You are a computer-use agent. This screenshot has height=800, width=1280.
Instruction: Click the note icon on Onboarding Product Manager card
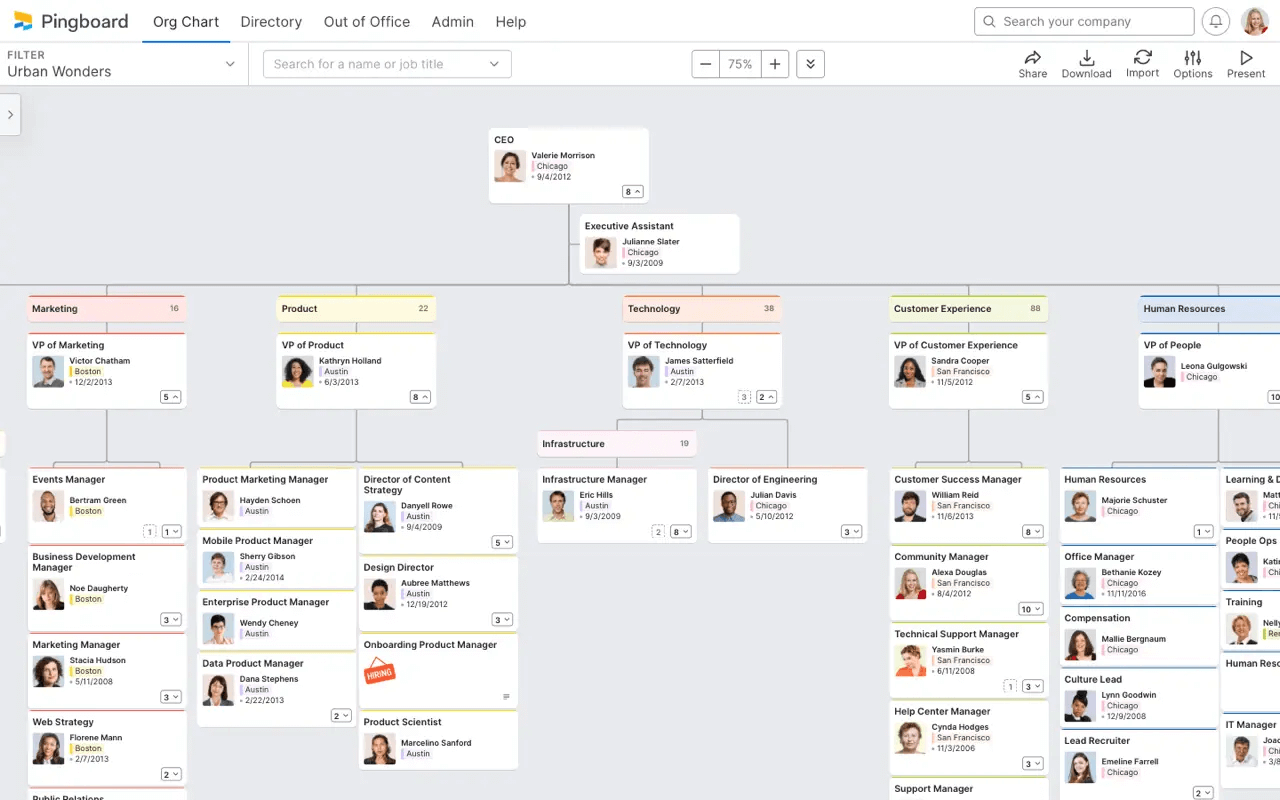[506, 697]
